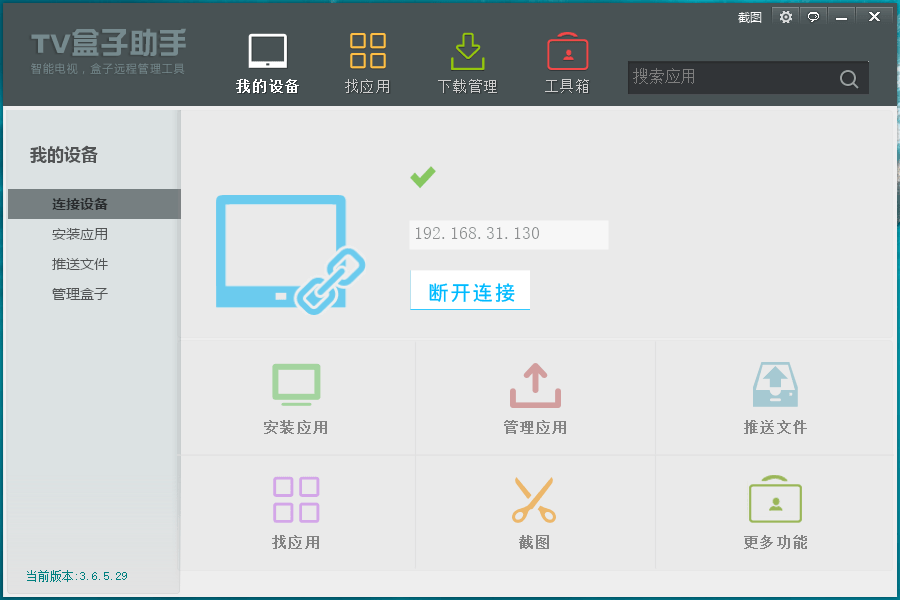Open the 工具箱 toolbox icon in top navigation

pyautogui.click(x=567, y=50)
